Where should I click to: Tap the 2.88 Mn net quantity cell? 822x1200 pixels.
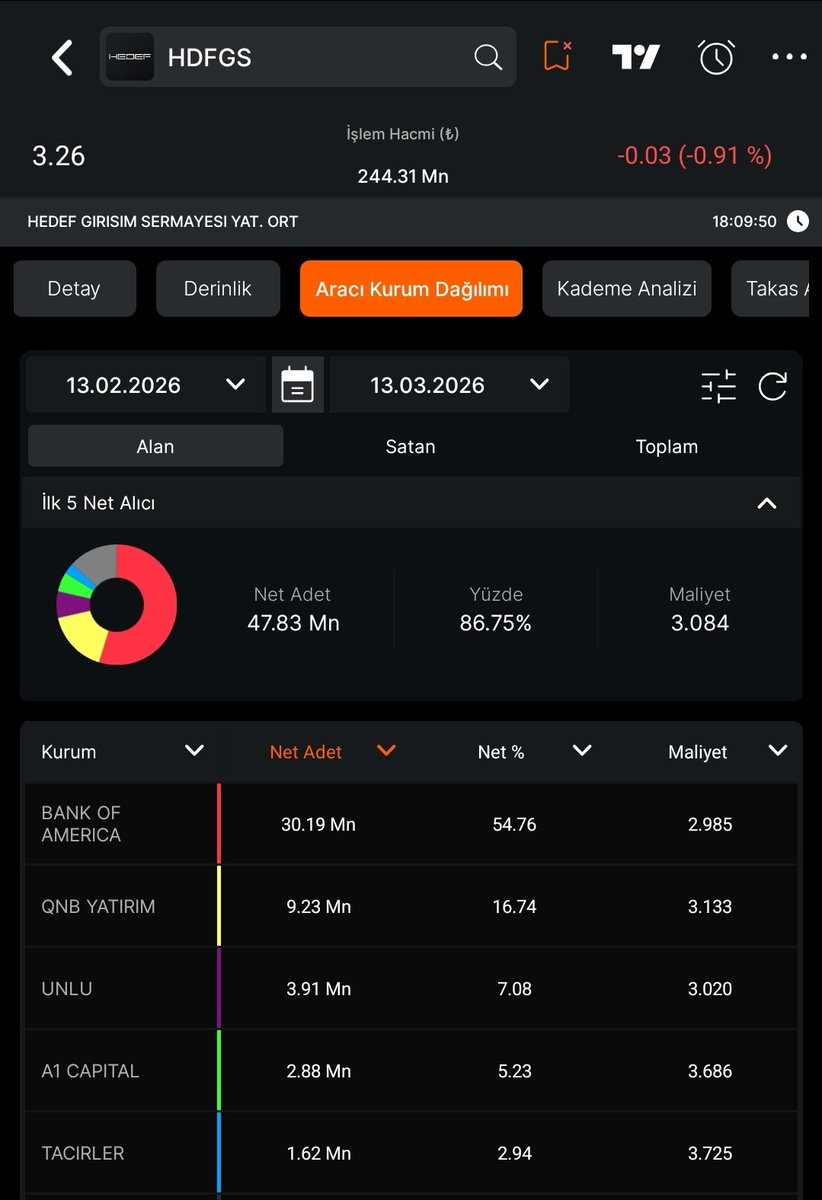pyautogui.click(x=319, y=1071)
